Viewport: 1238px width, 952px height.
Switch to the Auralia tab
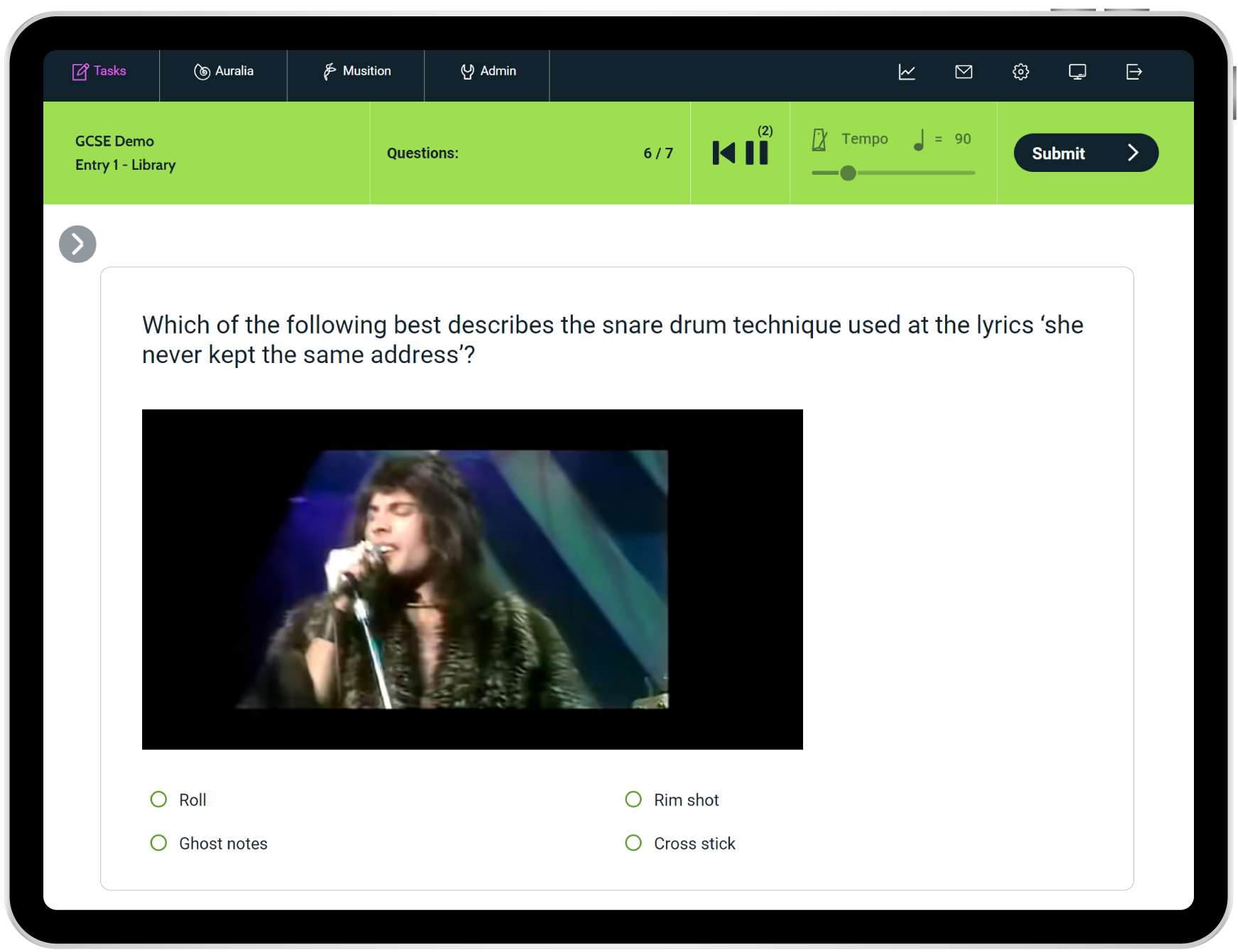pyautogui.click(x=224, y=72)
